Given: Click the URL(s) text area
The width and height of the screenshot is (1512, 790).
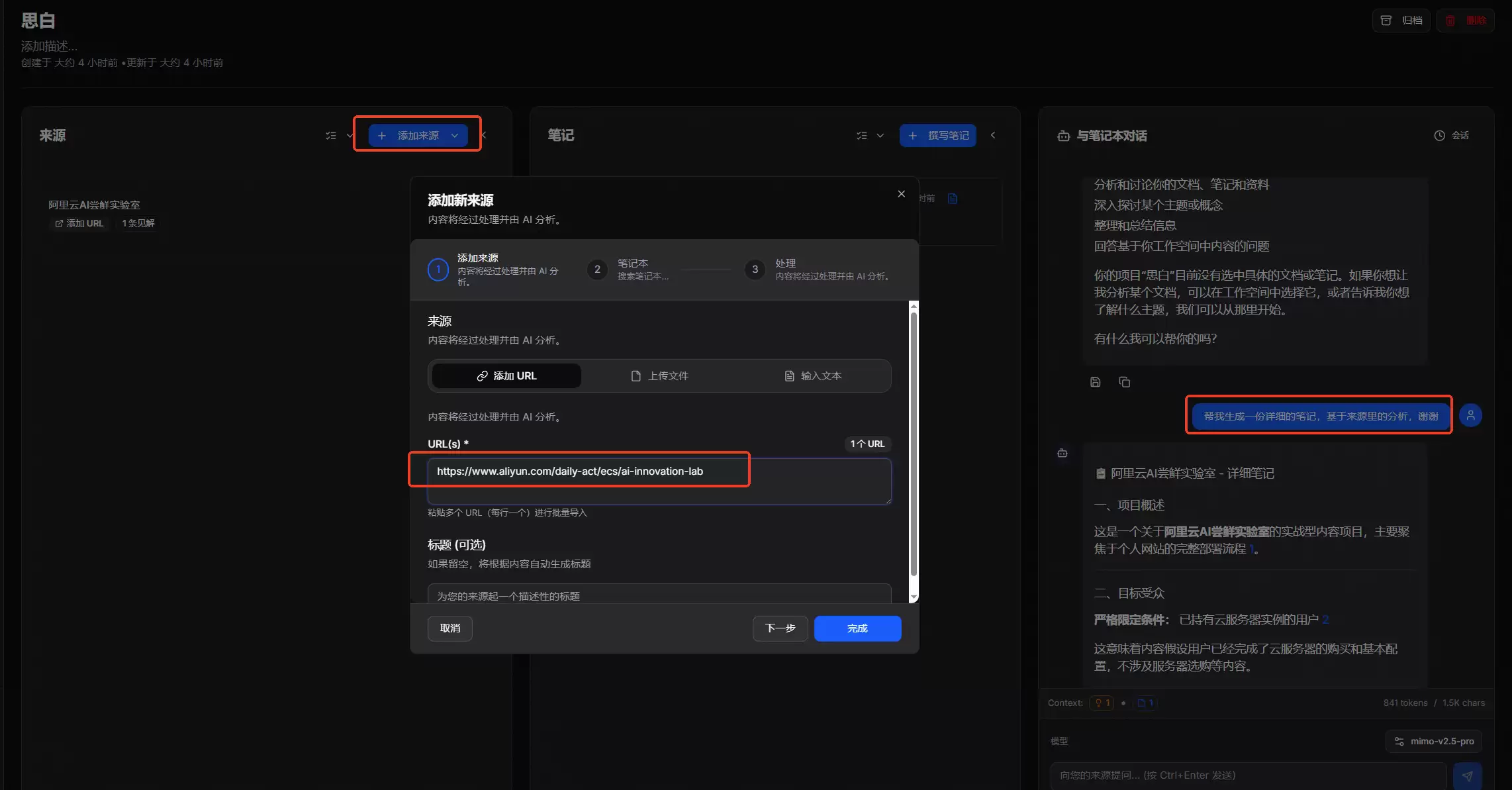Looking at the screenshot, I should pyautogui.click(x=659, y=481).
